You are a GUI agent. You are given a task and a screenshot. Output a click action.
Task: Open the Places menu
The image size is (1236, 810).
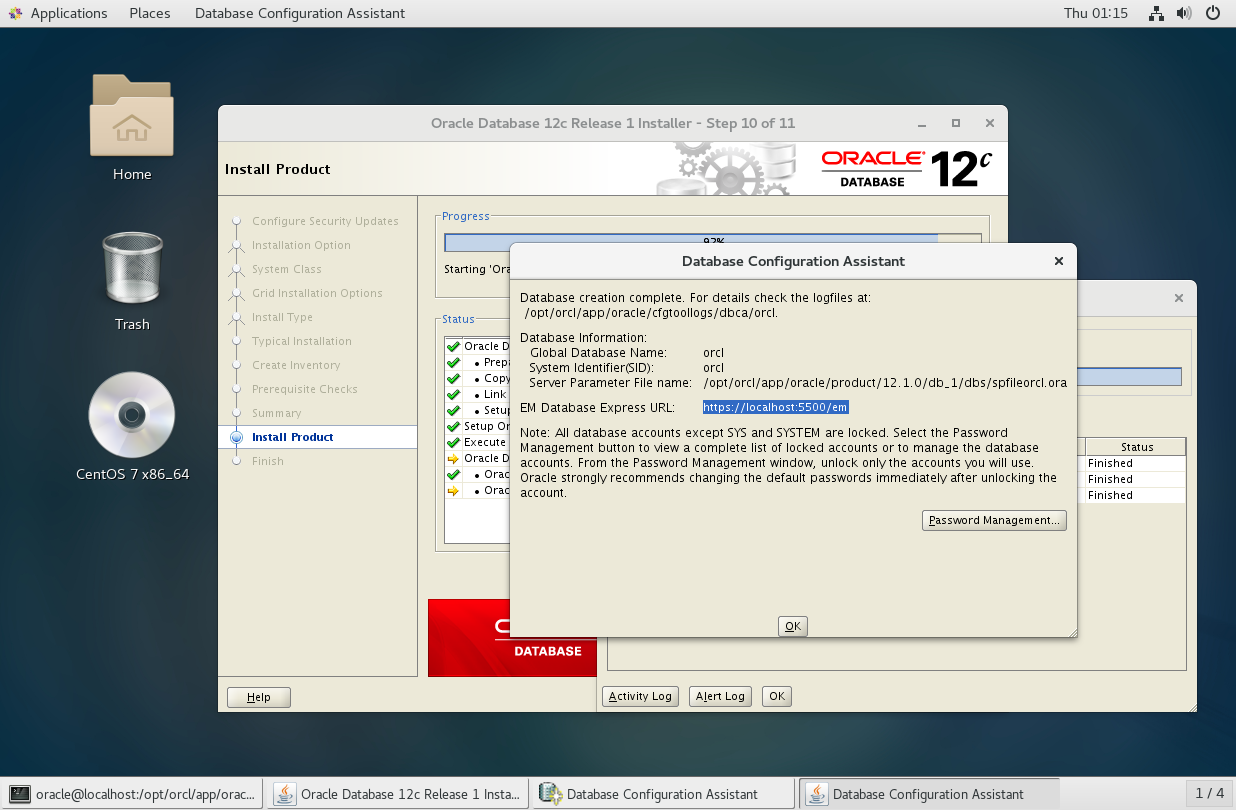150,13
